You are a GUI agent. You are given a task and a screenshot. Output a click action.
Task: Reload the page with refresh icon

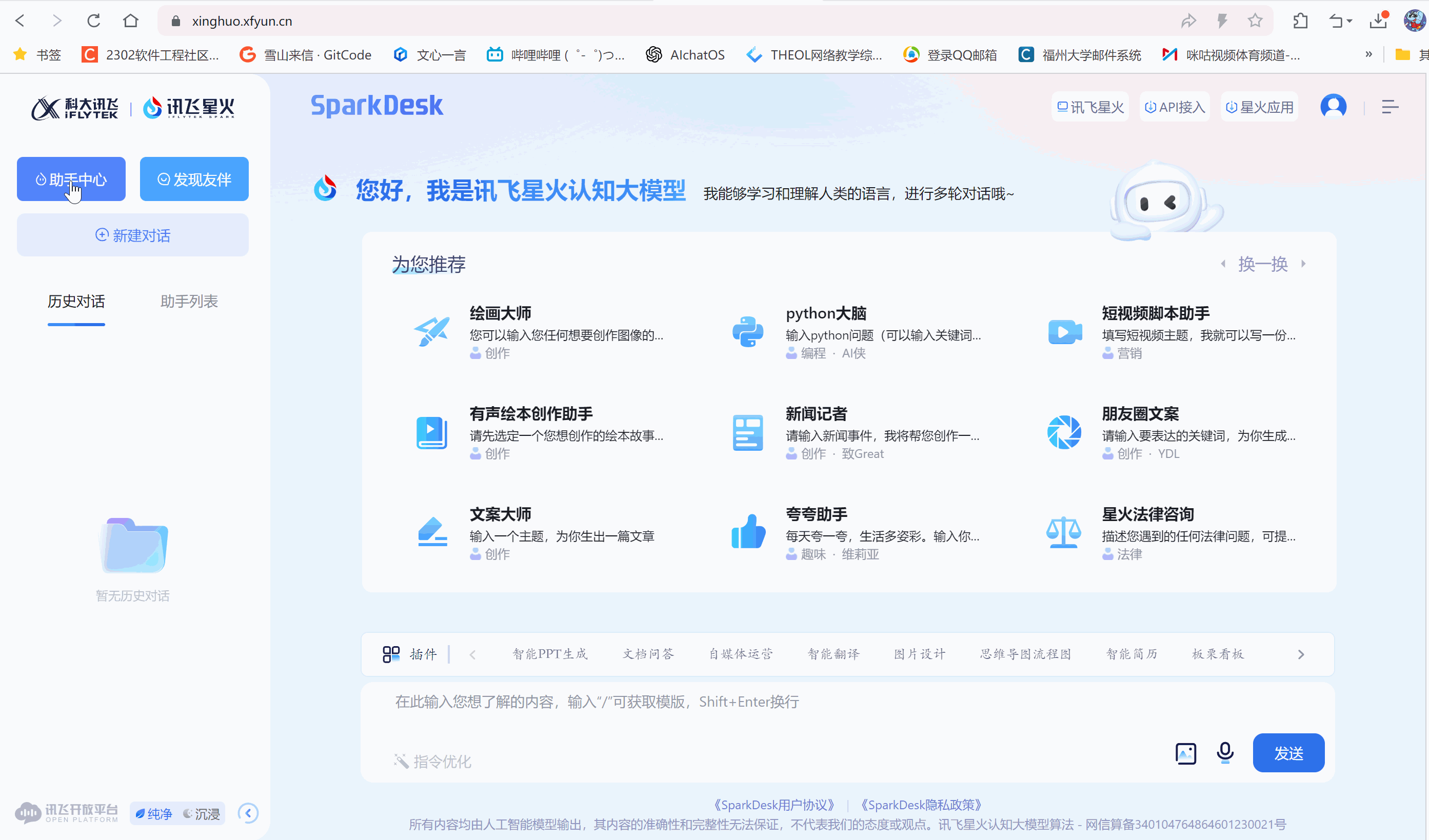[93, 21]
